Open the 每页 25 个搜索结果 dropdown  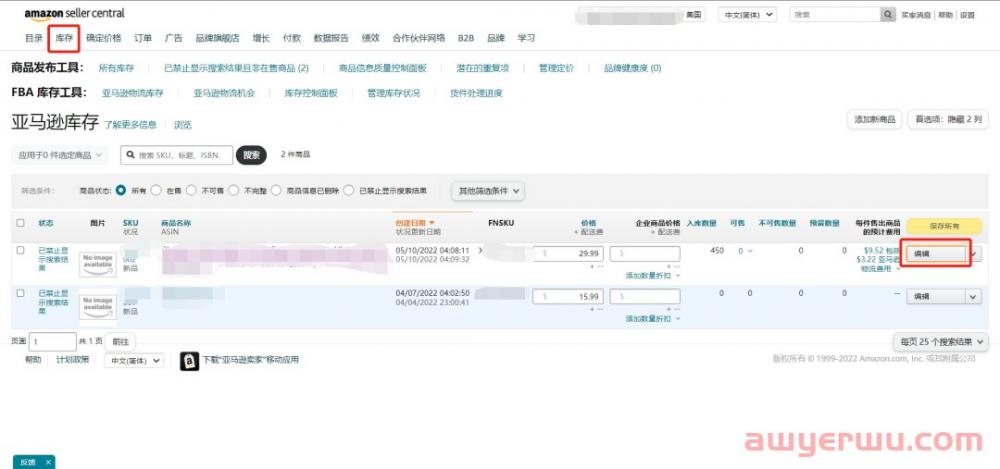[940, 342]
